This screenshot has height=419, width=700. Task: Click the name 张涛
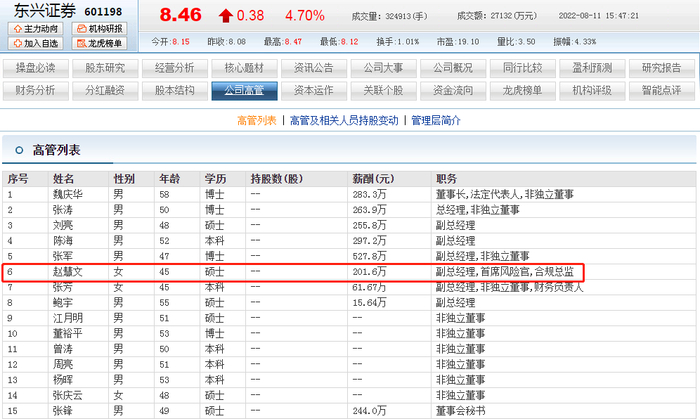tap(63, 210)
